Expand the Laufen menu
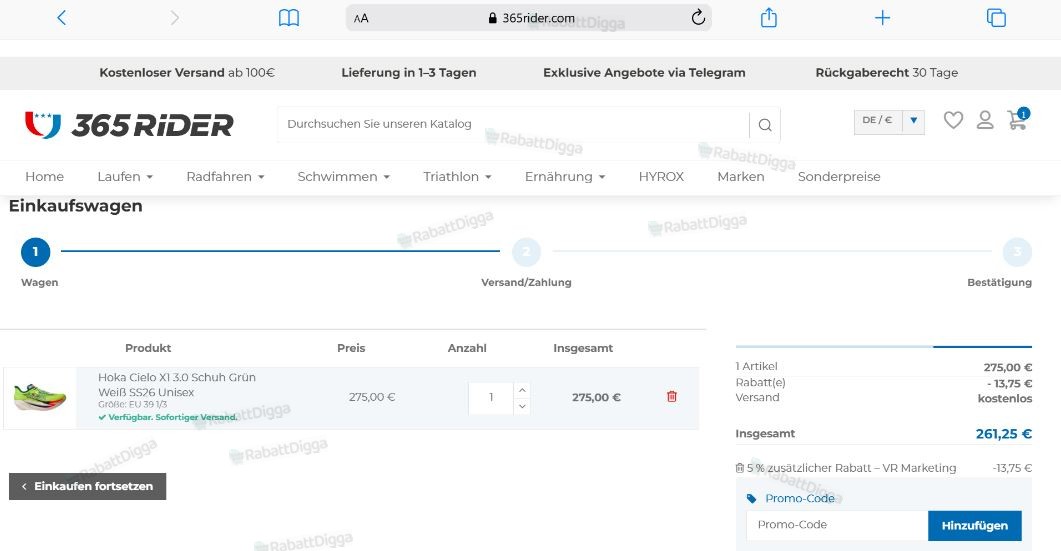 [x=125, y=177]
